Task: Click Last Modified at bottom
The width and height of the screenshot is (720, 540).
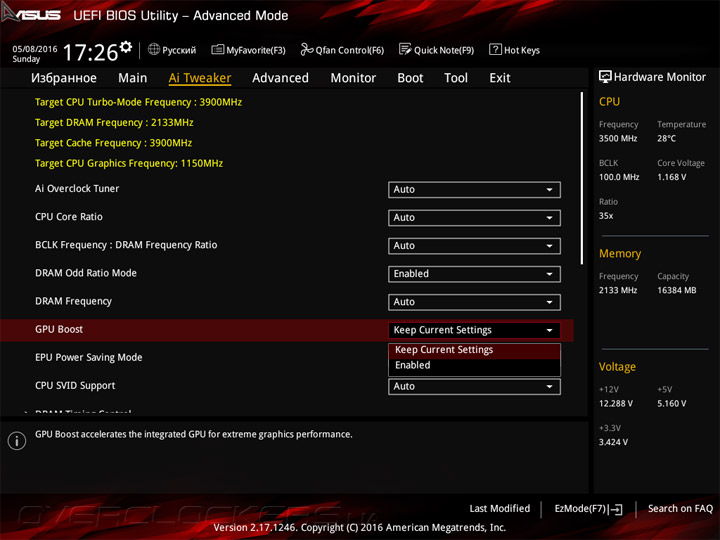Action: click(500, 509)
